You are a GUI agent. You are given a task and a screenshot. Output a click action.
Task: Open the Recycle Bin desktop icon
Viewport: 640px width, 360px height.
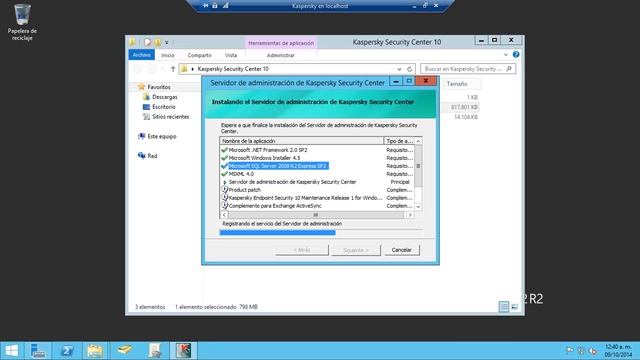pos(22,23)
